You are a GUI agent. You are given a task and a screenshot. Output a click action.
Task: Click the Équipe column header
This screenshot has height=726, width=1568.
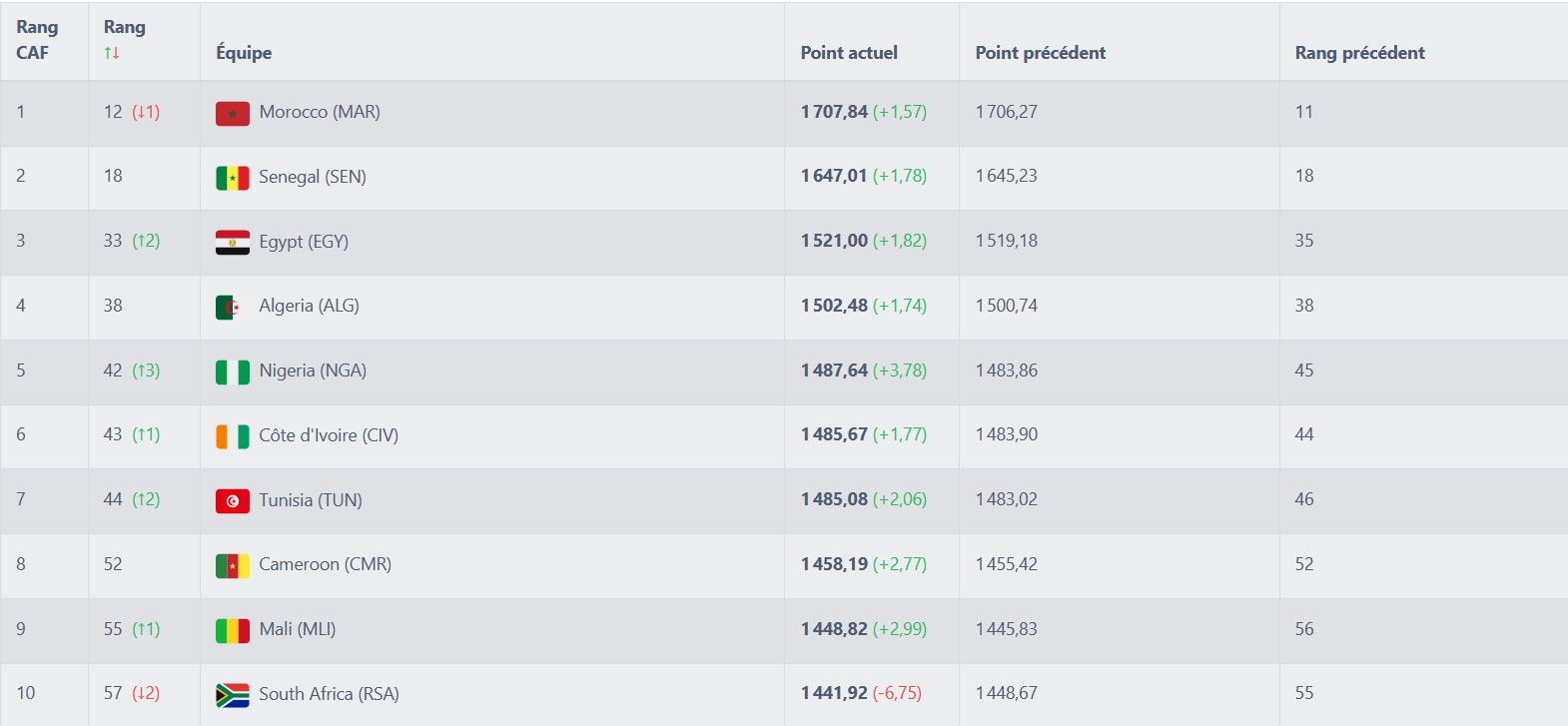244,53
